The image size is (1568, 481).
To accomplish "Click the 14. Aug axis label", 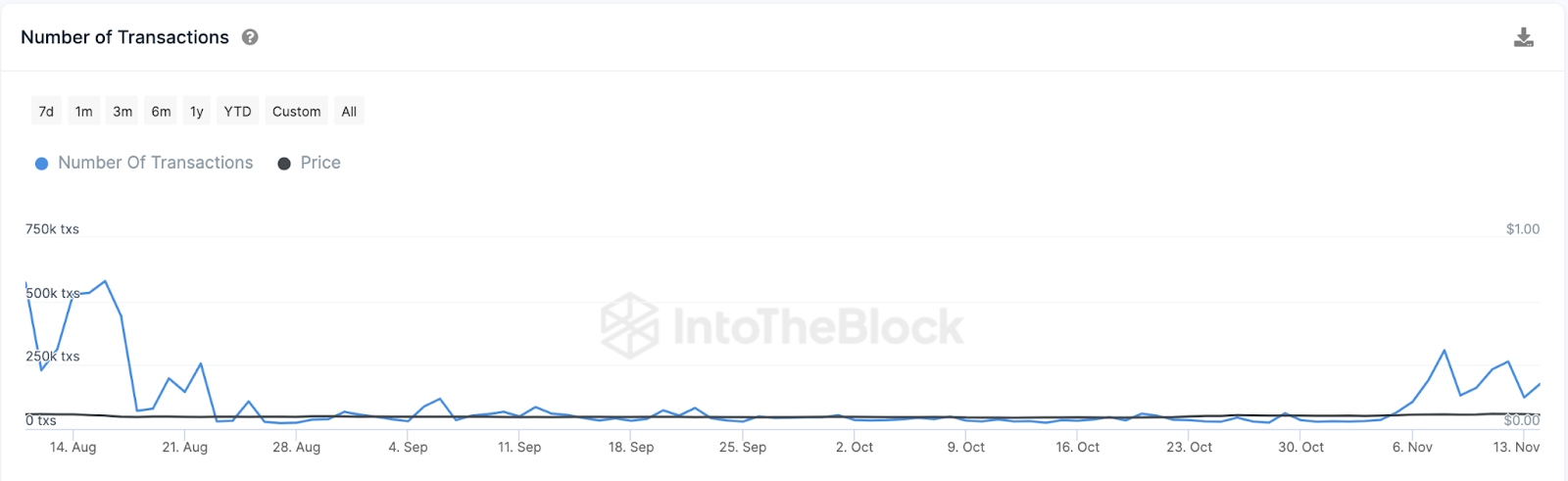I will pos(73,447).
